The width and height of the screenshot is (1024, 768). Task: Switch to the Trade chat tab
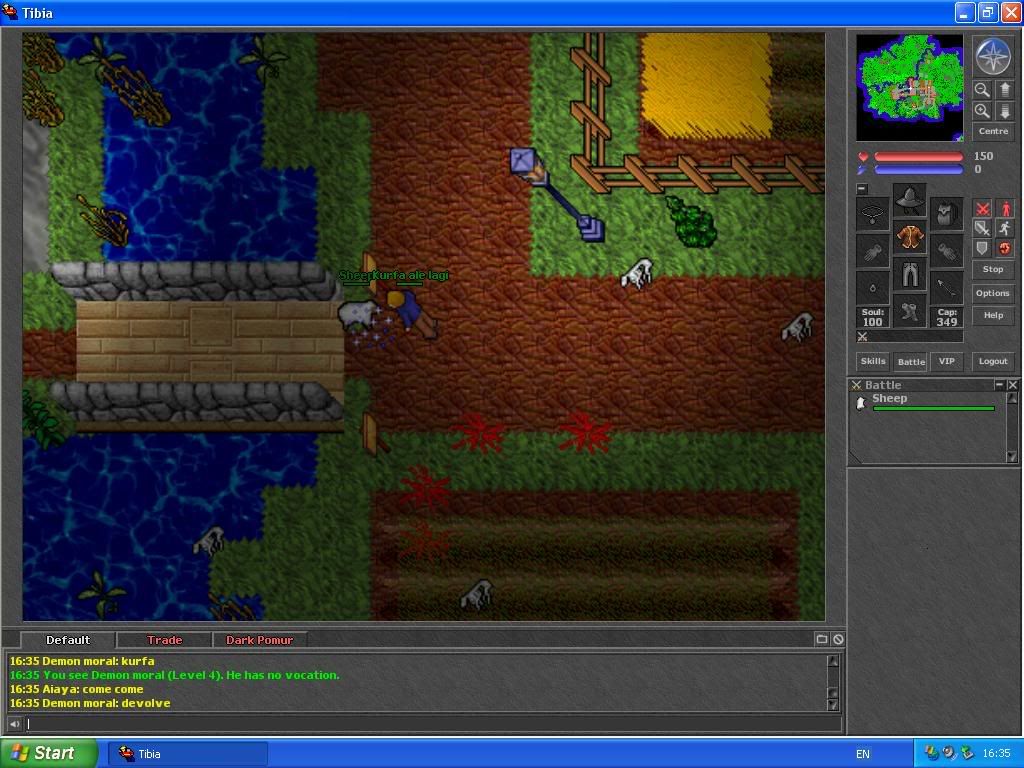click(164, 640)
